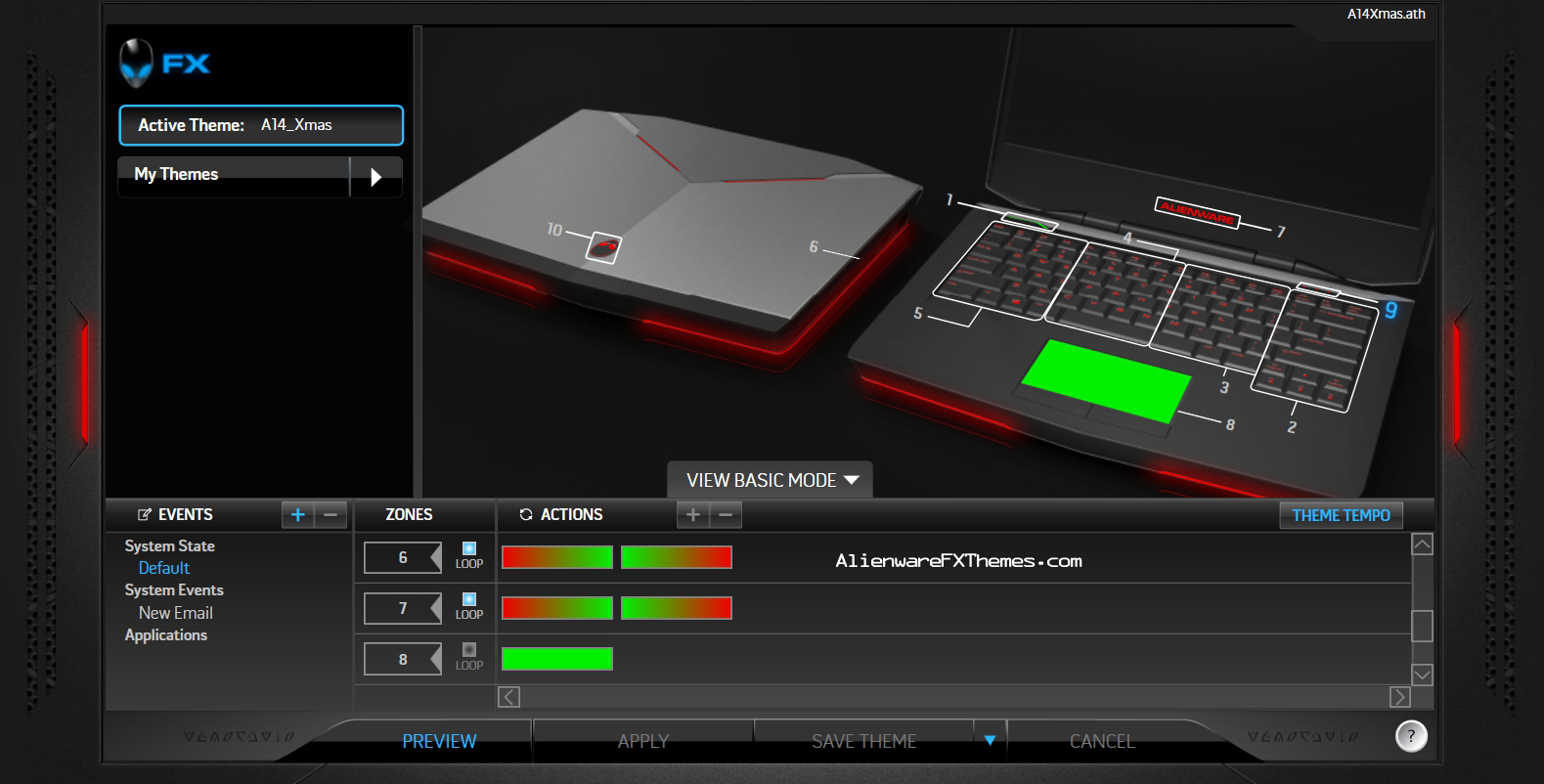
Task: Open help with the question mark button
Action: coord(1411,736)
